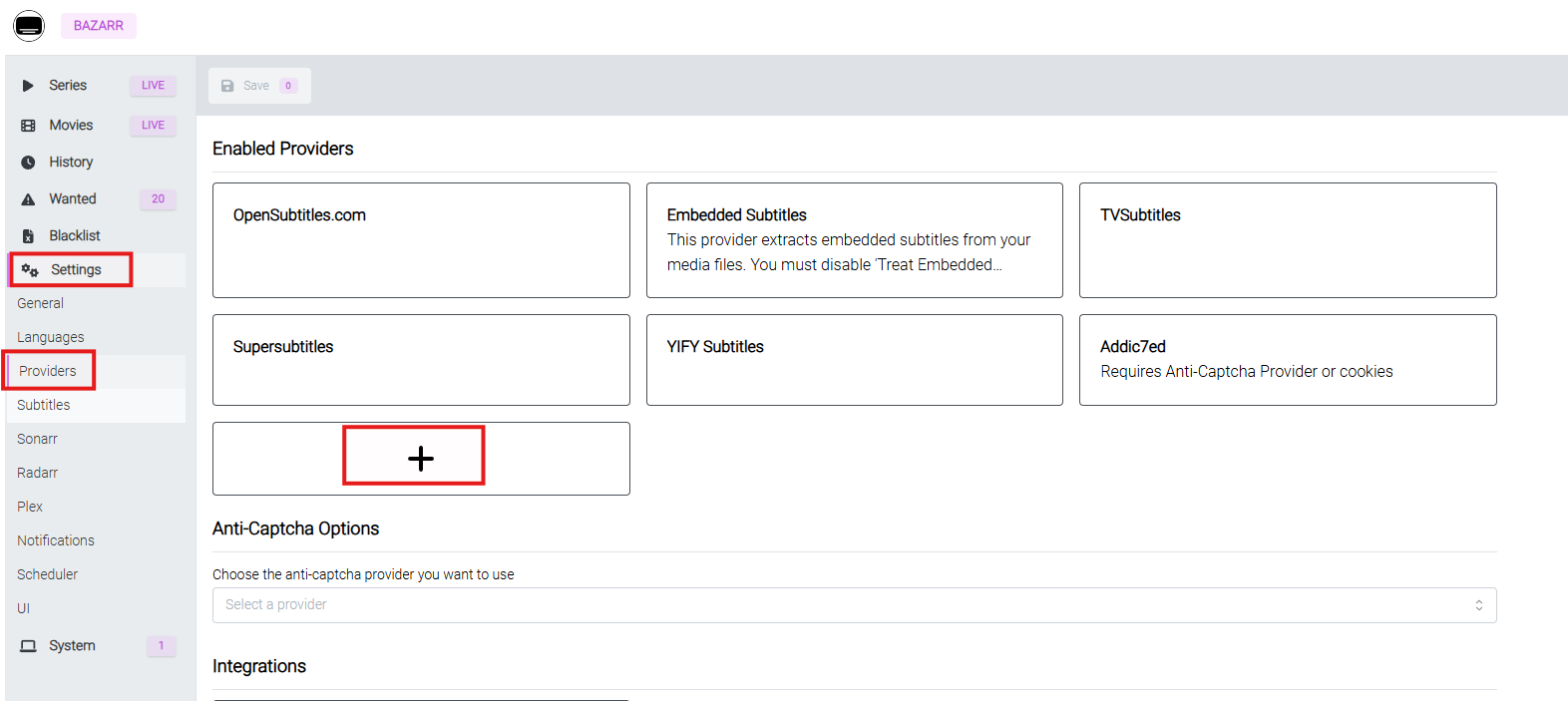Open the Embedded Subtitles provider card
Image resolution: width=1568 pixels, height=701 pixels.
[854, 240]
